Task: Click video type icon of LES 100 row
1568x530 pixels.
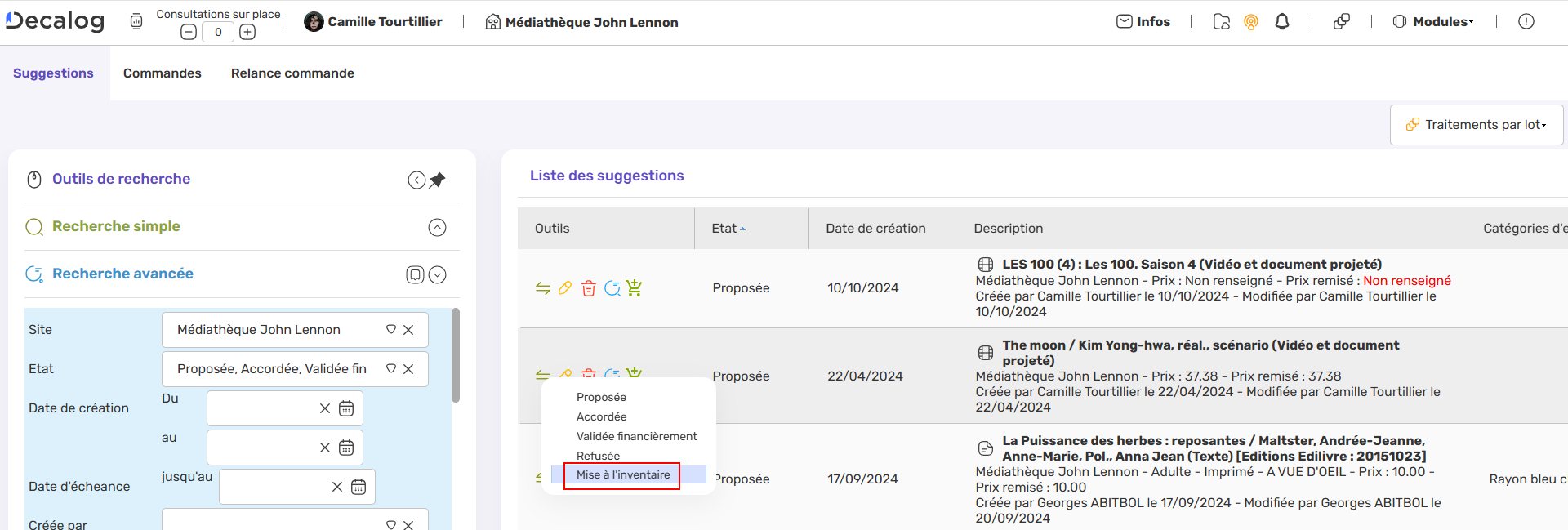Action: pos(986,265)
